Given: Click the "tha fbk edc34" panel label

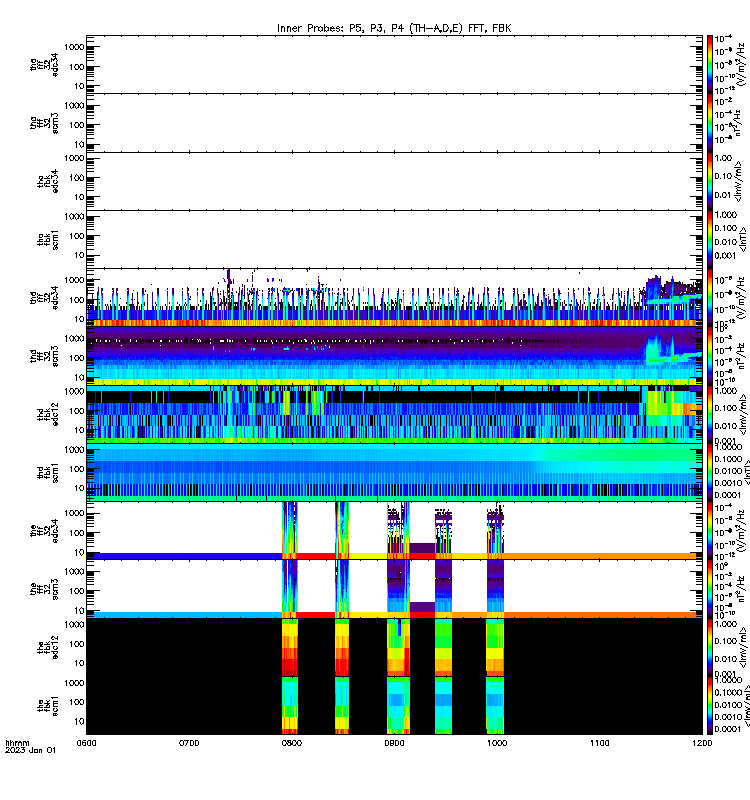Looking at the screenshot, I should coord(48,182).
